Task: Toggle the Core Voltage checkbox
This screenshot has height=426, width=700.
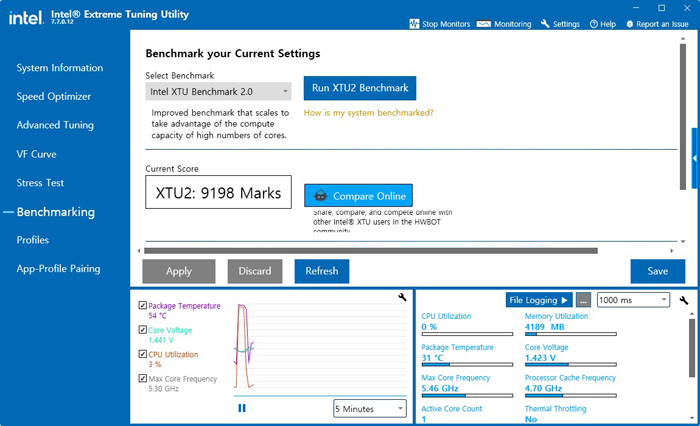Action: click(x=143, y=329)
